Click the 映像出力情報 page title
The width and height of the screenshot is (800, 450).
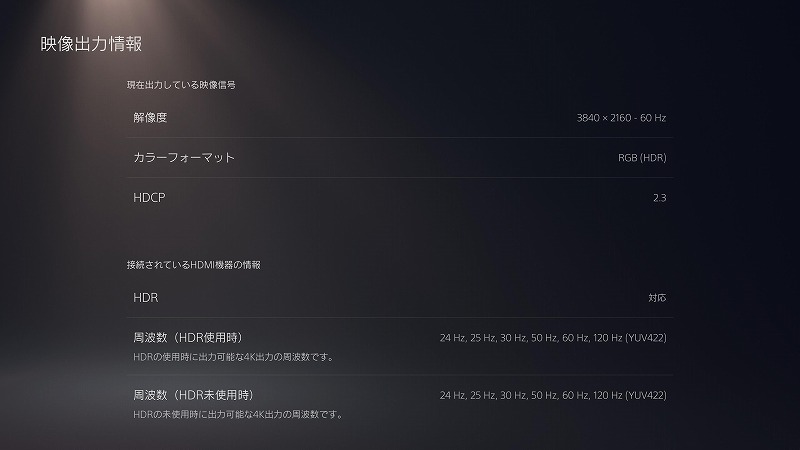point(91,44)
